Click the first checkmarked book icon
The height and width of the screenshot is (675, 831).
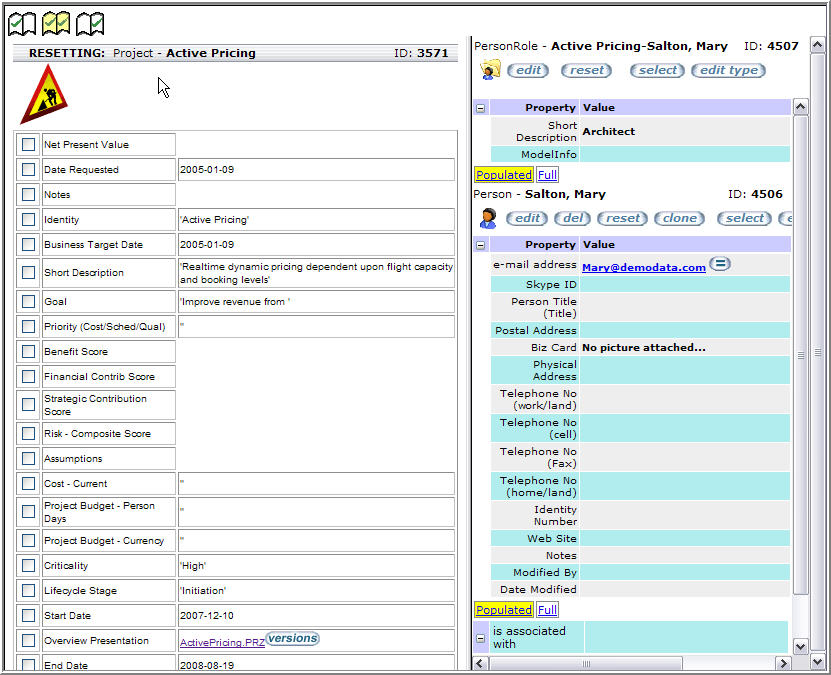pos(21,22)
